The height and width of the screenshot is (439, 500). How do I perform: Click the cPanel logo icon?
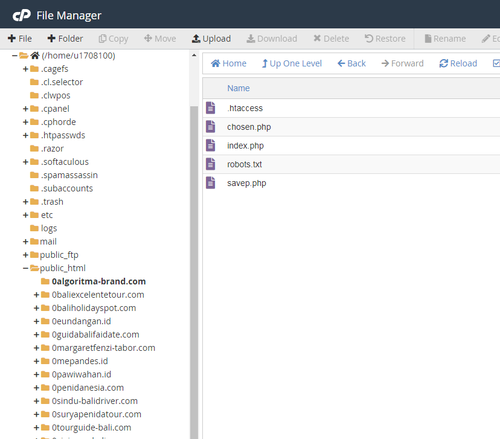[x=21, y=15]
